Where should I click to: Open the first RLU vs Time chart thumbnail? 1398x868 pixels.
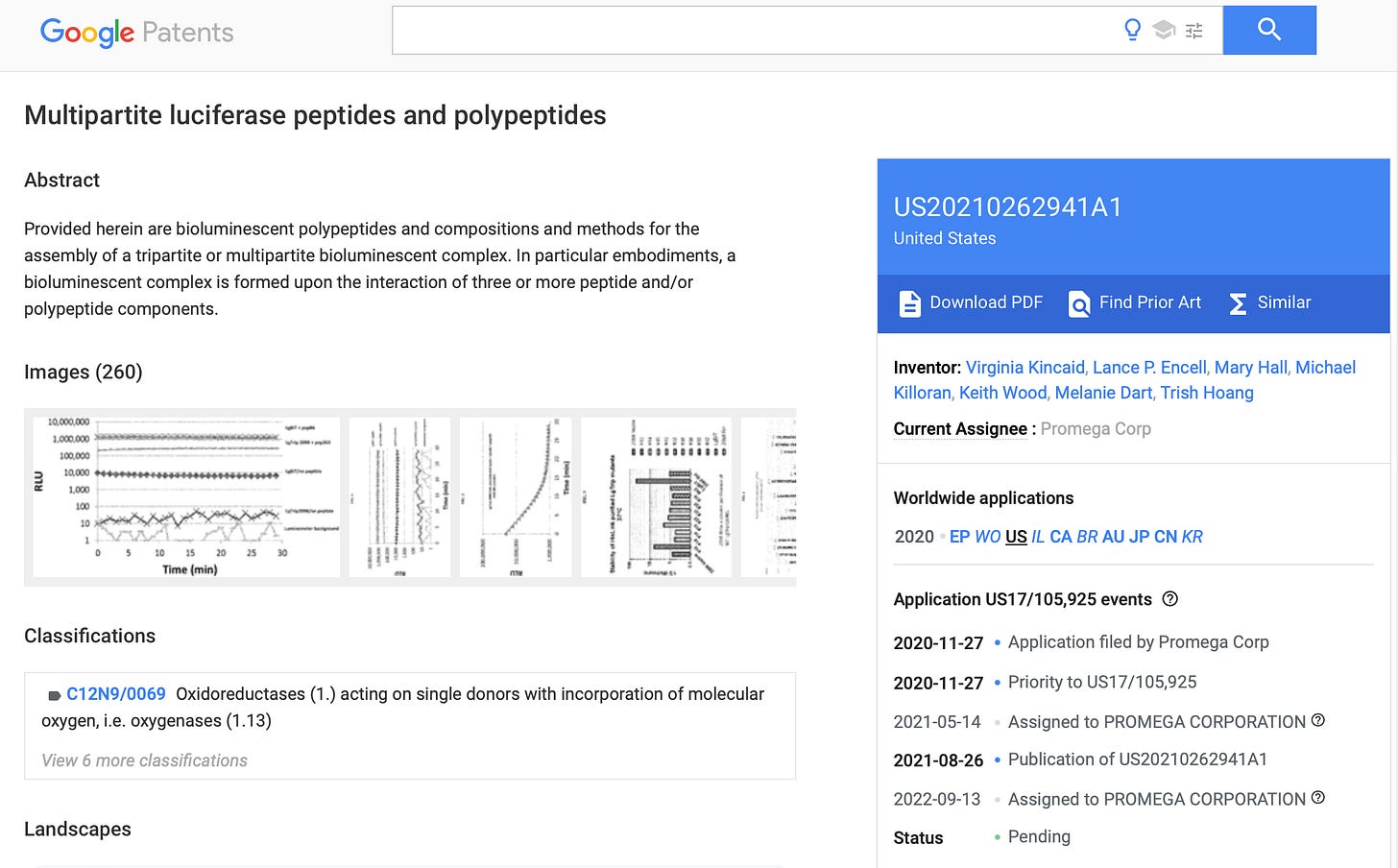coord(186,496)
